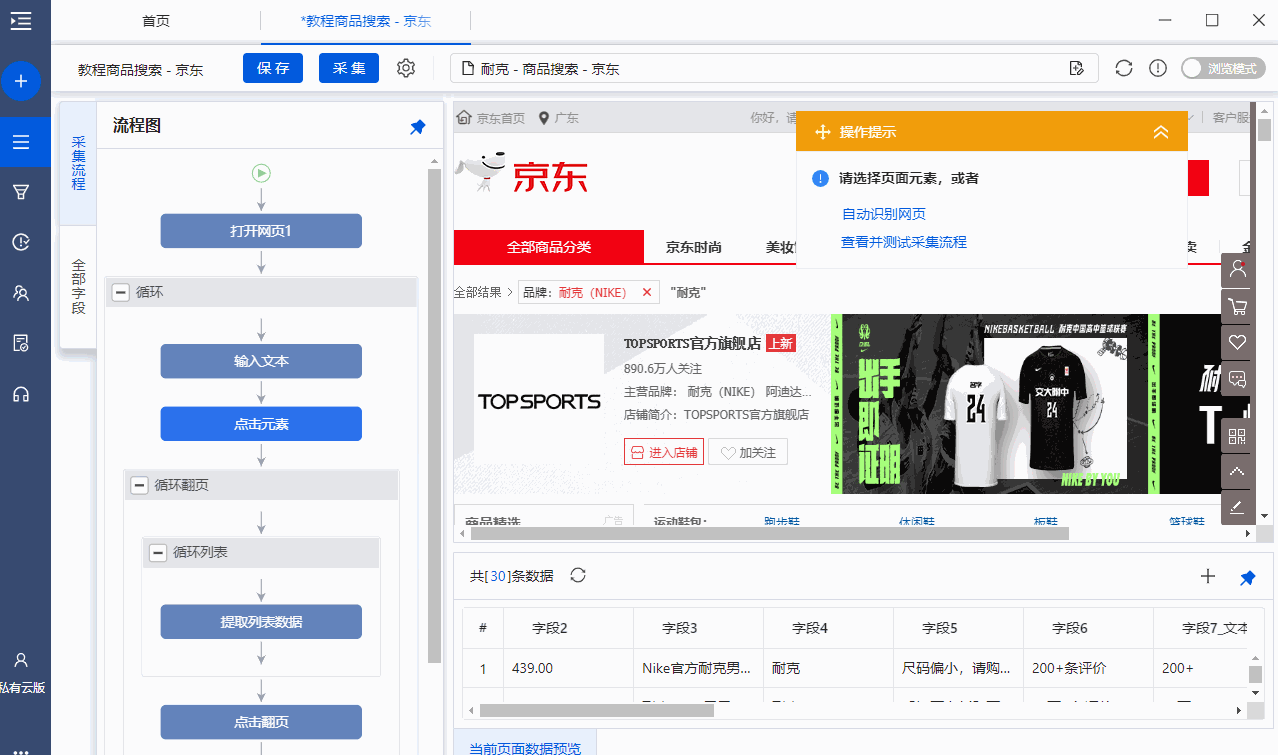1278x755 pixels.
Task: Open the 京东时尚 navigation item
Action: [x=694, y=247]
